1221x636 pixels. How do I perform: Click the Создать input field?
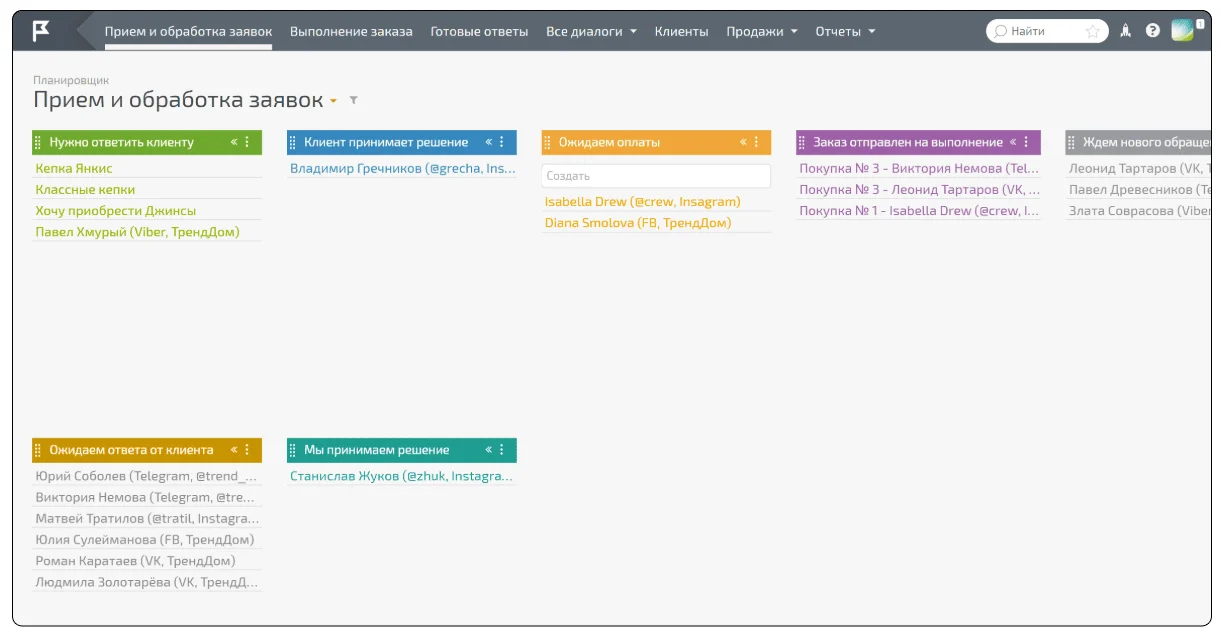656,176
